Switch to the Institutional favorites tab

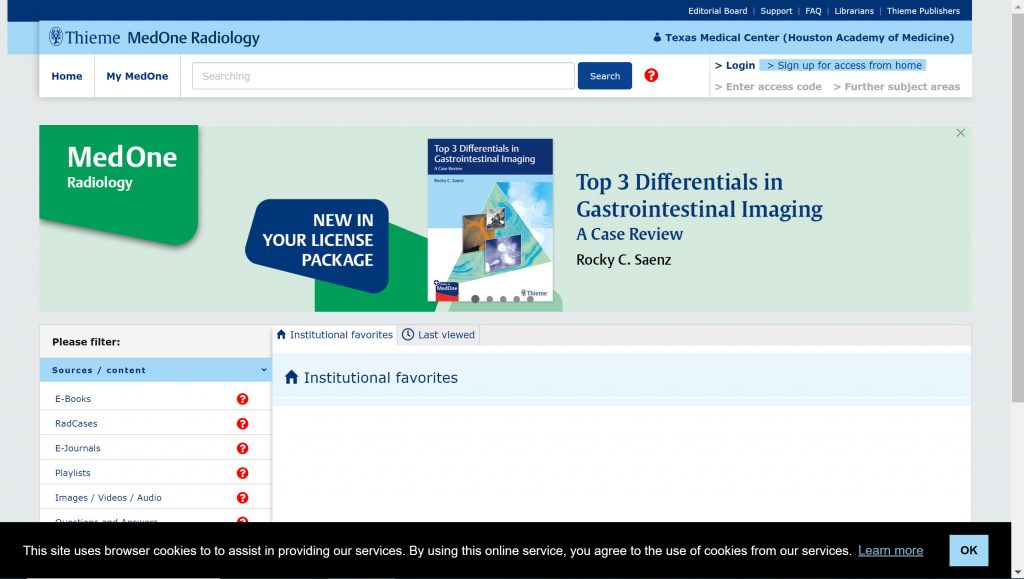335,335
